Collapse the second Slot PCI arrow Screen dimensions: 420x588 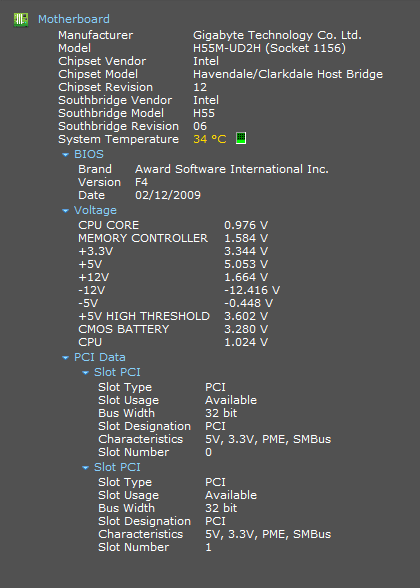86,467
